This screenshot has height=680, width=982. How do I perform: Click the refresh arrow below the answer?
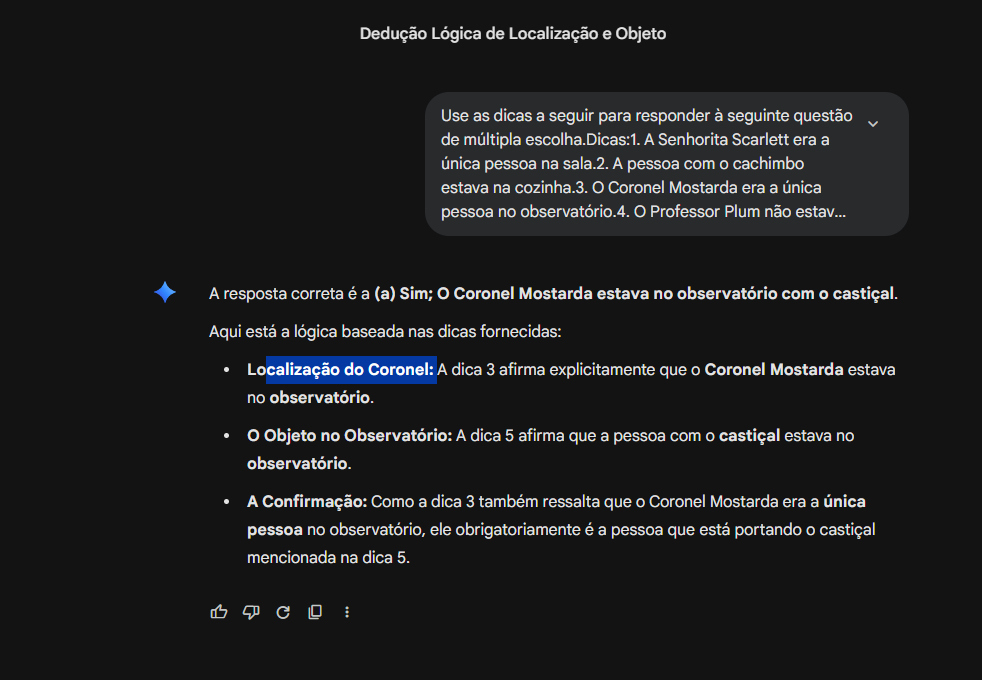tap(282, 611)
